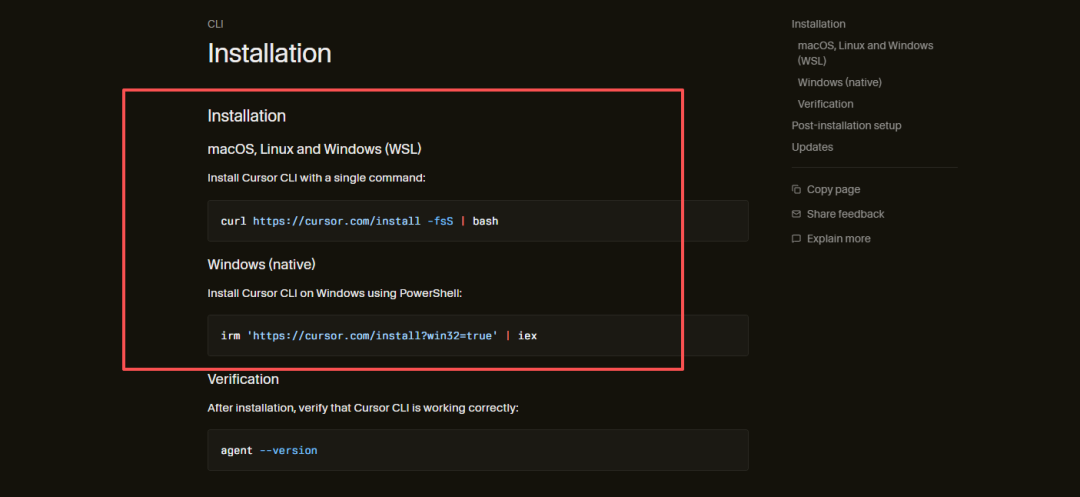This screenshot has height=497, width=1080.
Task: Click the --version flag text
Action: point(289,451)
